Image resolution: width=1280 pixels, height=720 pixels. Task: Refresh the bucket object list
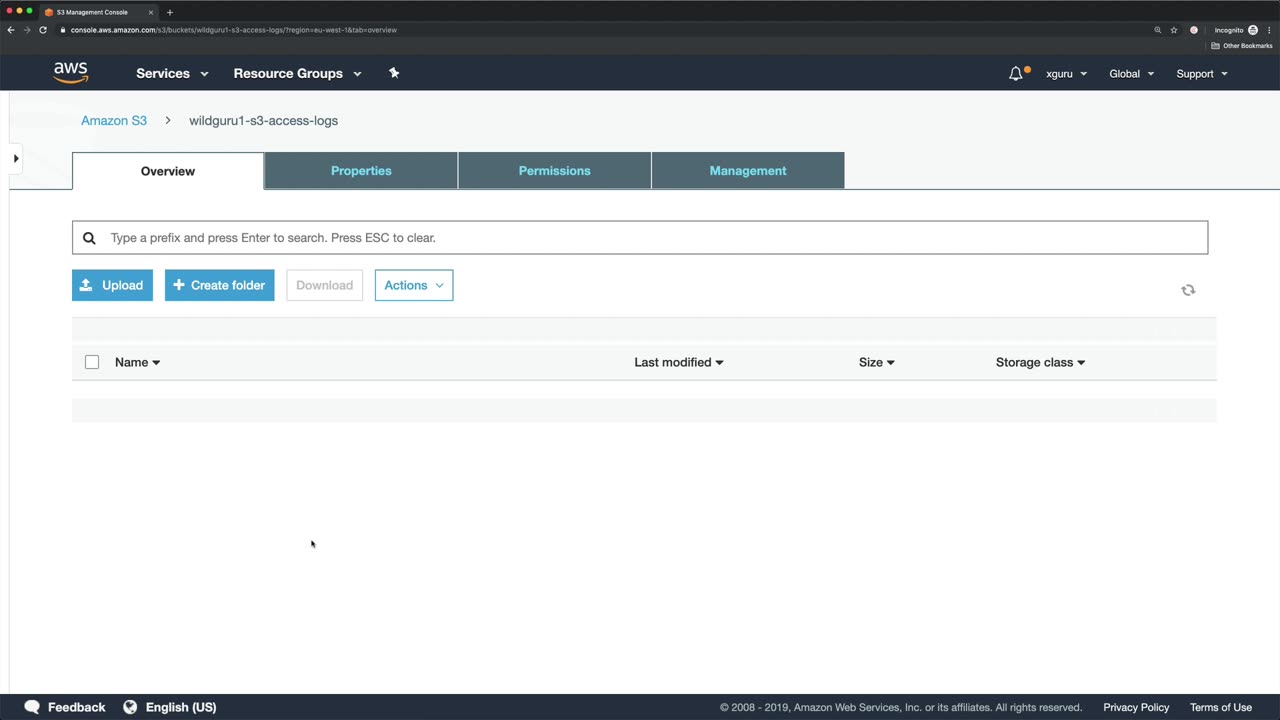(1188, 290)
